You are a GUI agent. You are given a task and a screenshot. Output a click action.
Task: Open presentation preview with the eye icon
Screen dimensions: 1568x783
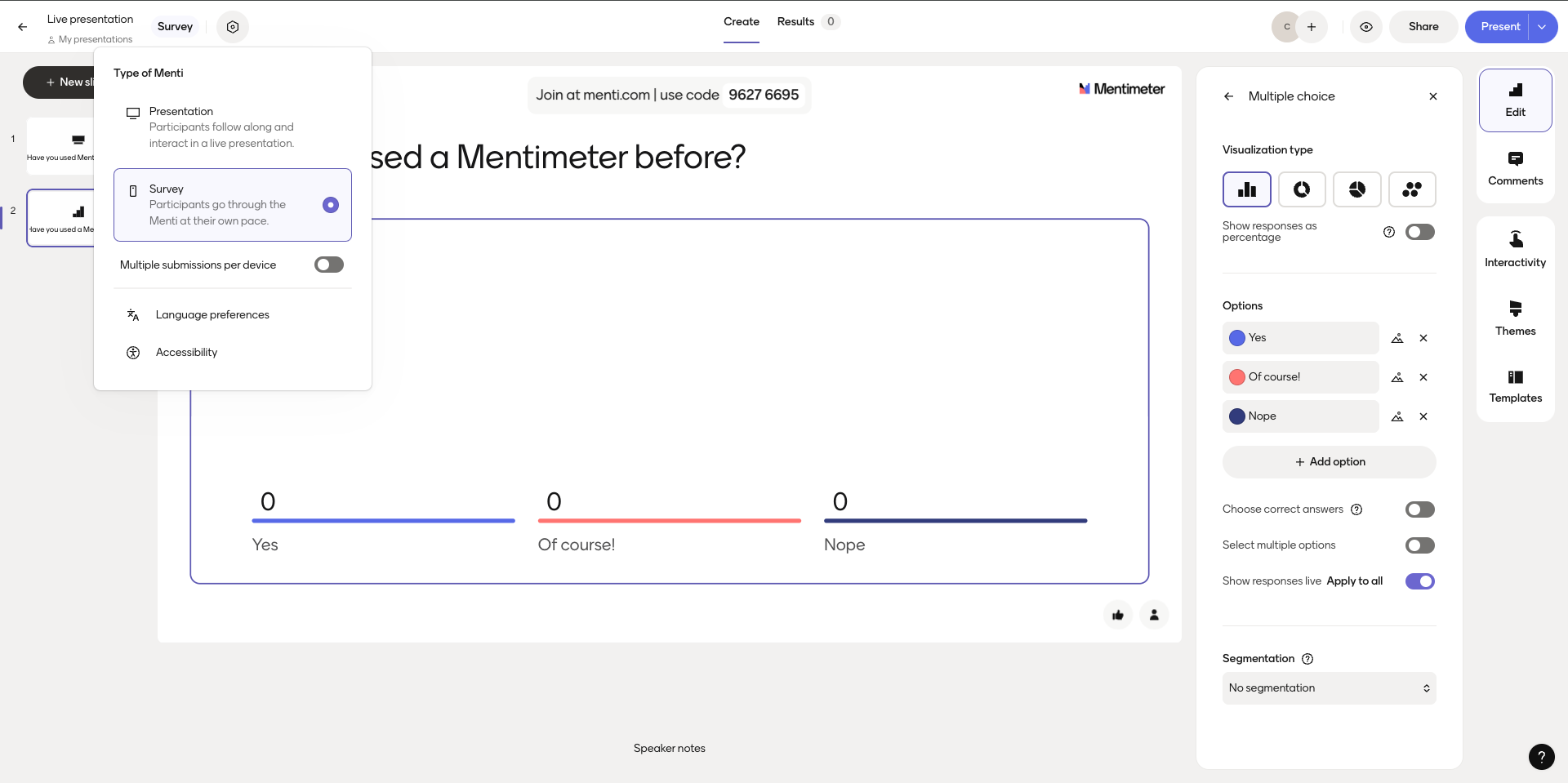coord(1365,26)
